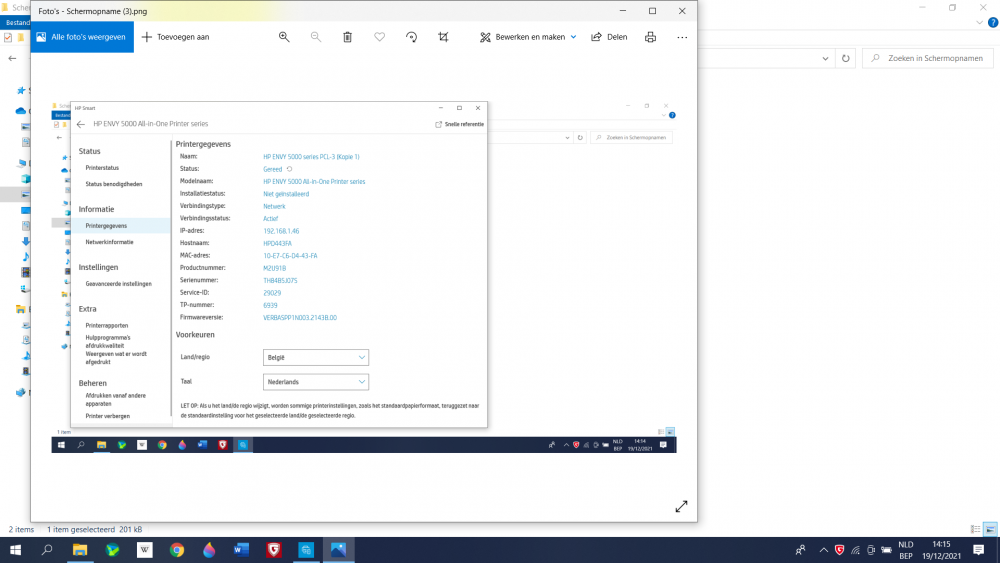
Task: Refresh the Explorer folder view
Action: point(846,58)
